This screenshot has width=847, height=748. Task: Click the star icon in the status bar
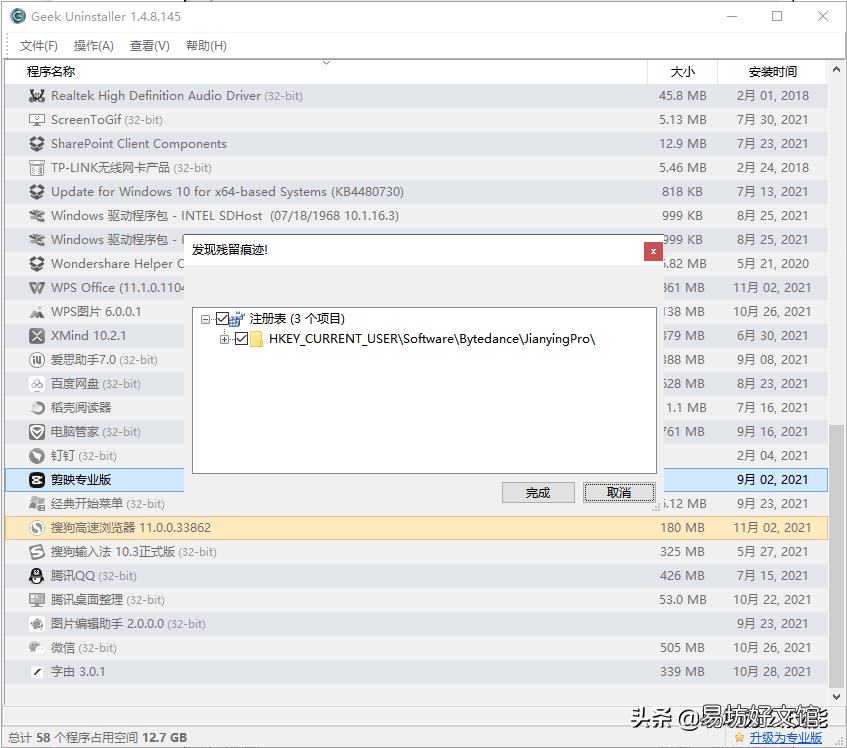coord(740,737)
